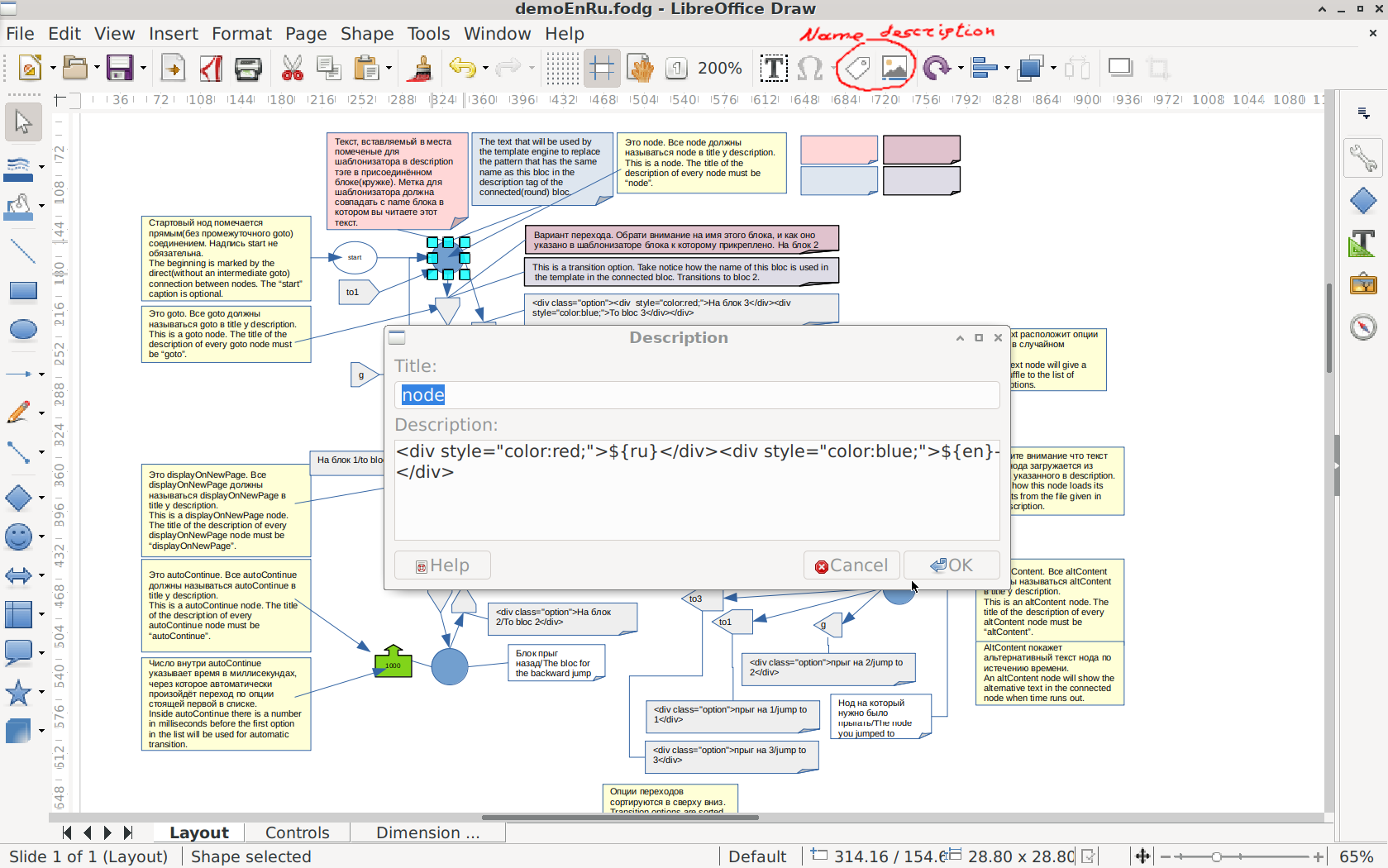Switch to the Controls layer tab
The width and height of the screenshot is (1388, 868).
298,832
